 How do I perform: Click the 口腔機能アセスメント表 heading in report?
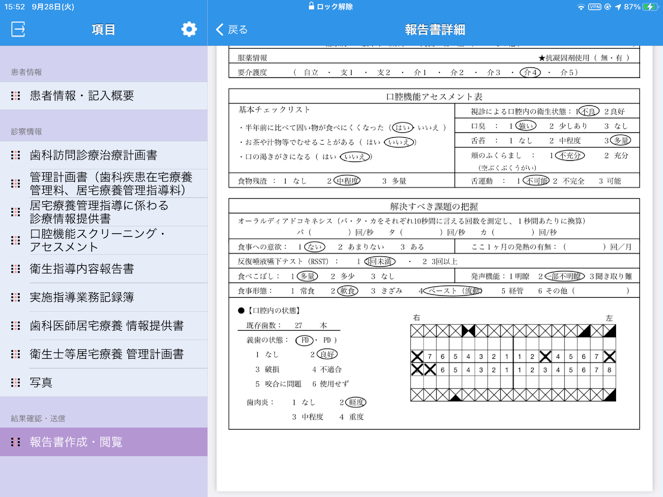pos(434,96)
